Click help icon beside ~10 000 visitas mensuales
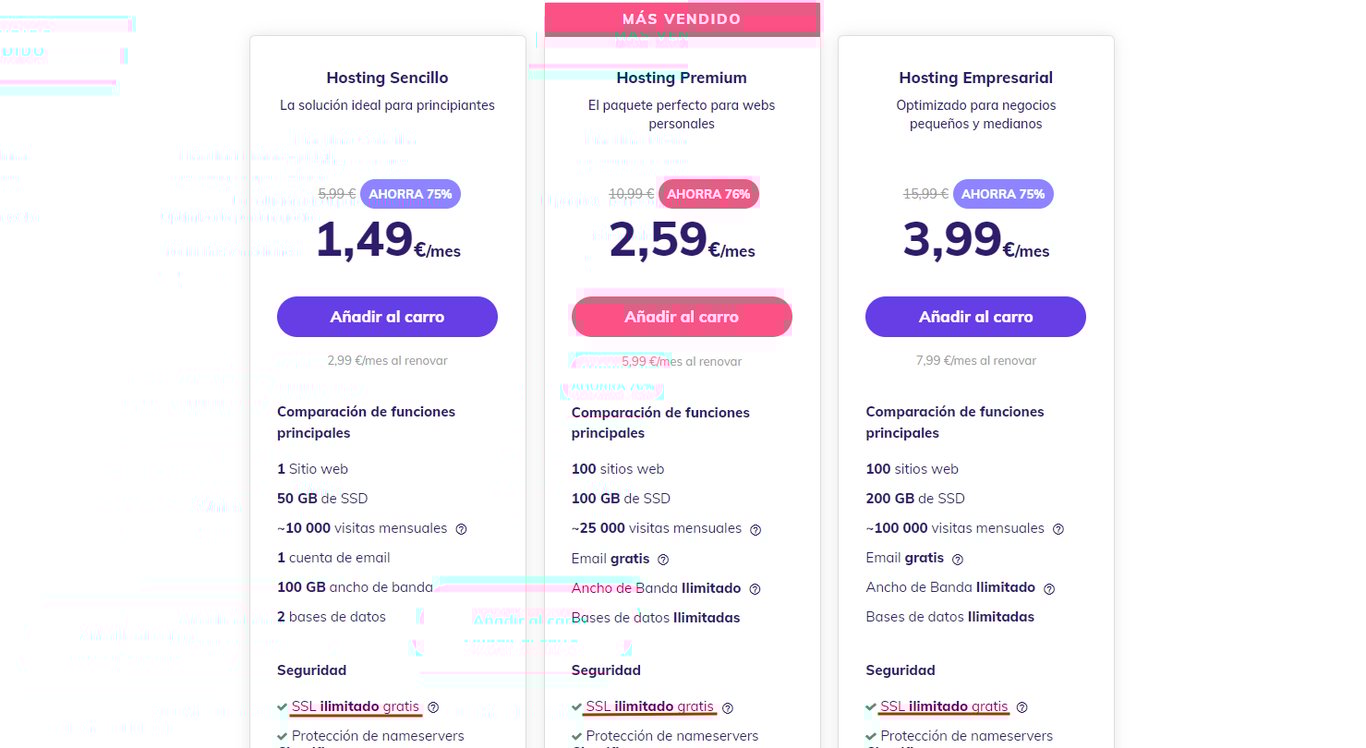Image resolution: width=1366 pixels, height=748 pixels. point(461,529)
